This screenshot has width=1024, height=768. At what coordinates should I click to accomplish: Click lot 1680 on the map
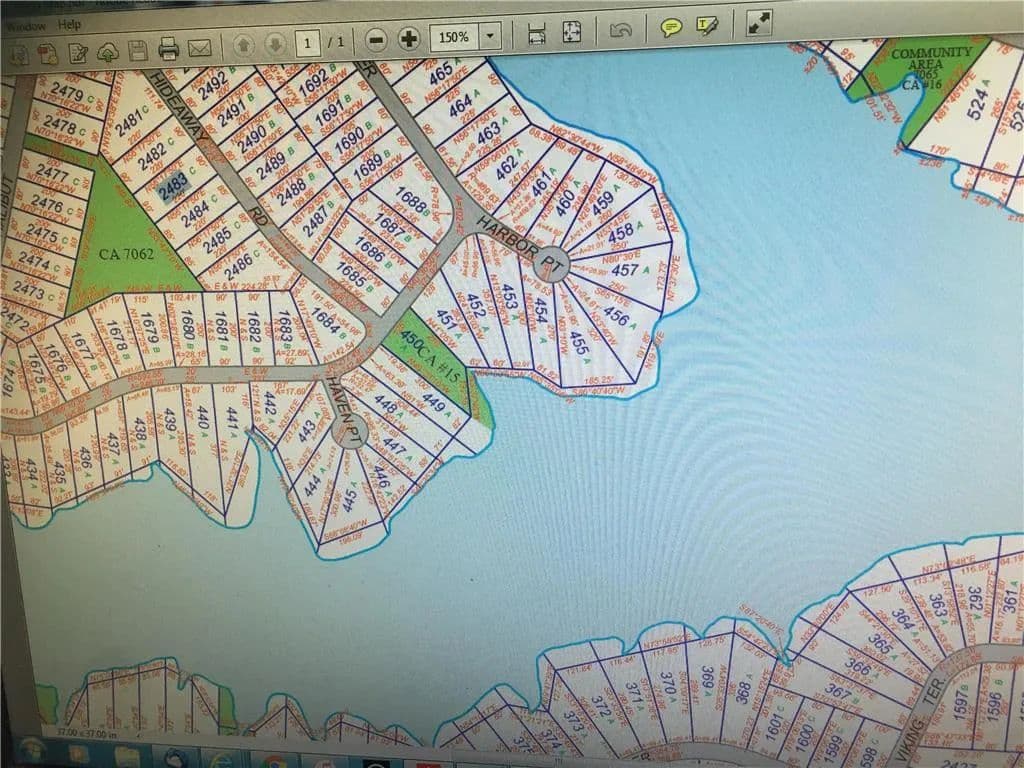tap(187, 325)
